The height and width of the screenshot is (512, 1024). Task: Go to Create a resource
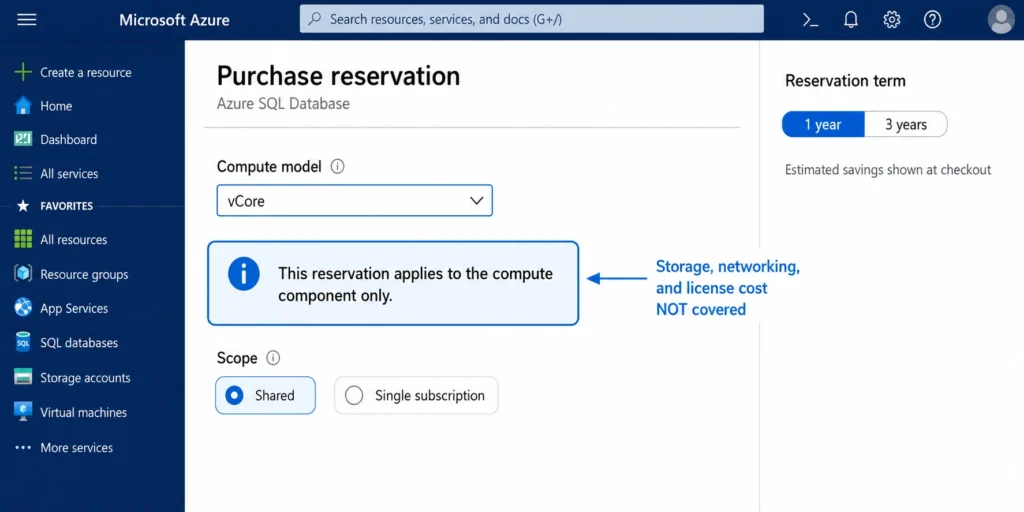pos(86,72)
